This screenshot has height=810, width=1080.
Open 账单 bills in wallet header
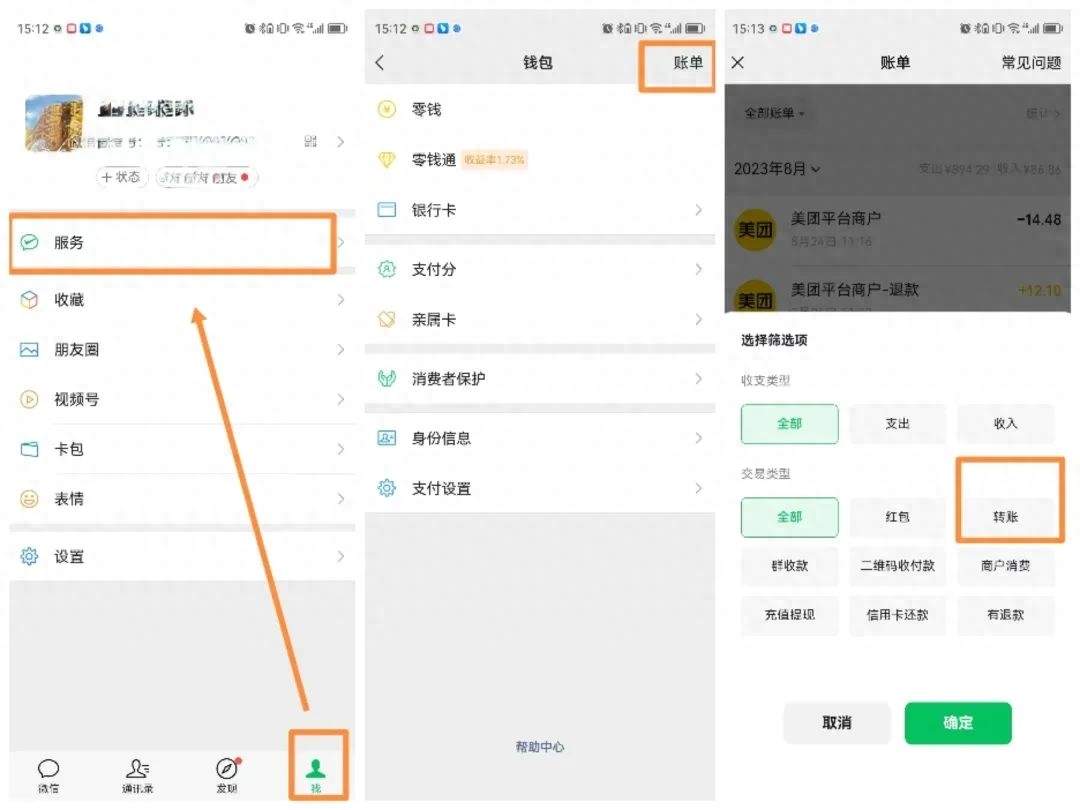(x=687, y=63)
